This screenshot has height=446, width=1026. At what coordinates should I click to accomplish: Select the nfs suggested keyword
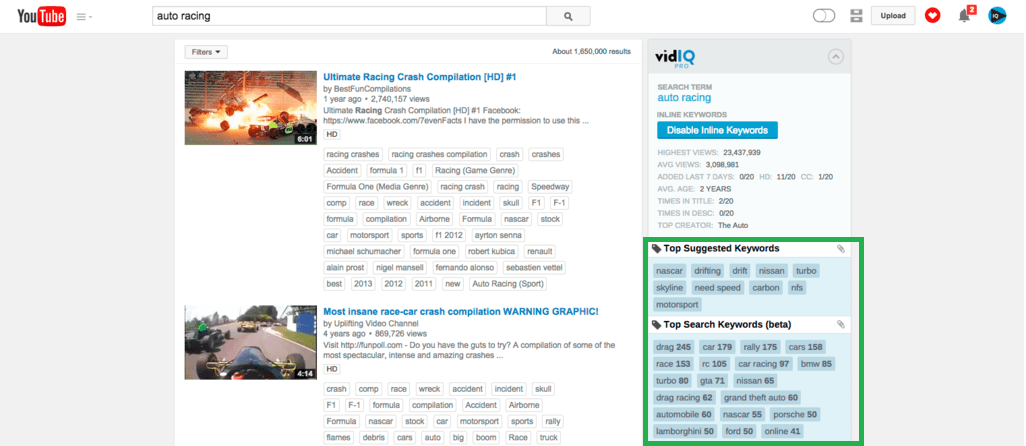point(796,288)
